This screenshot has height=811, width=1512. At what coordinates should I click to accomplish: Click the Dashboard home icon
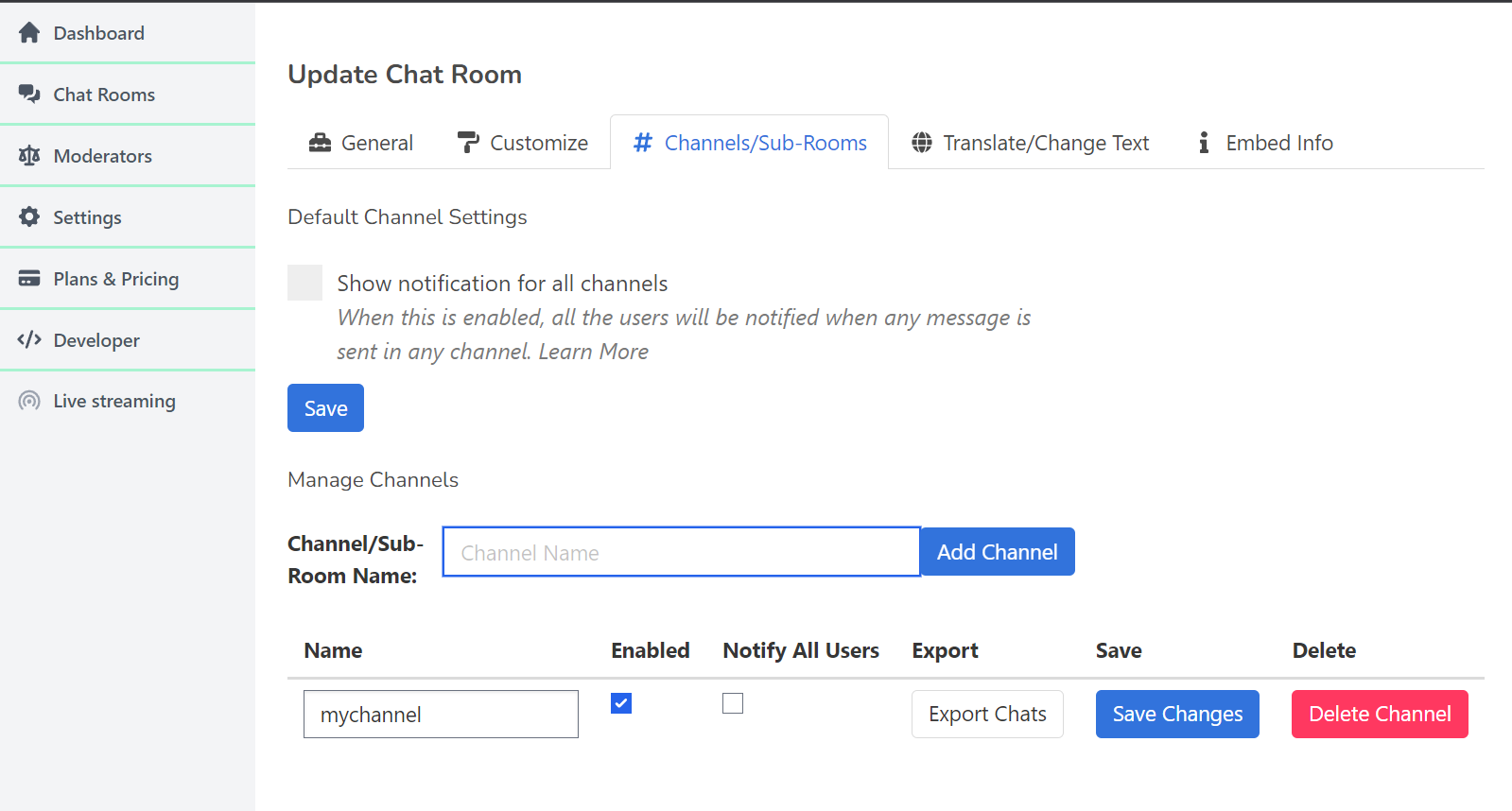click(x=29, y=33)
